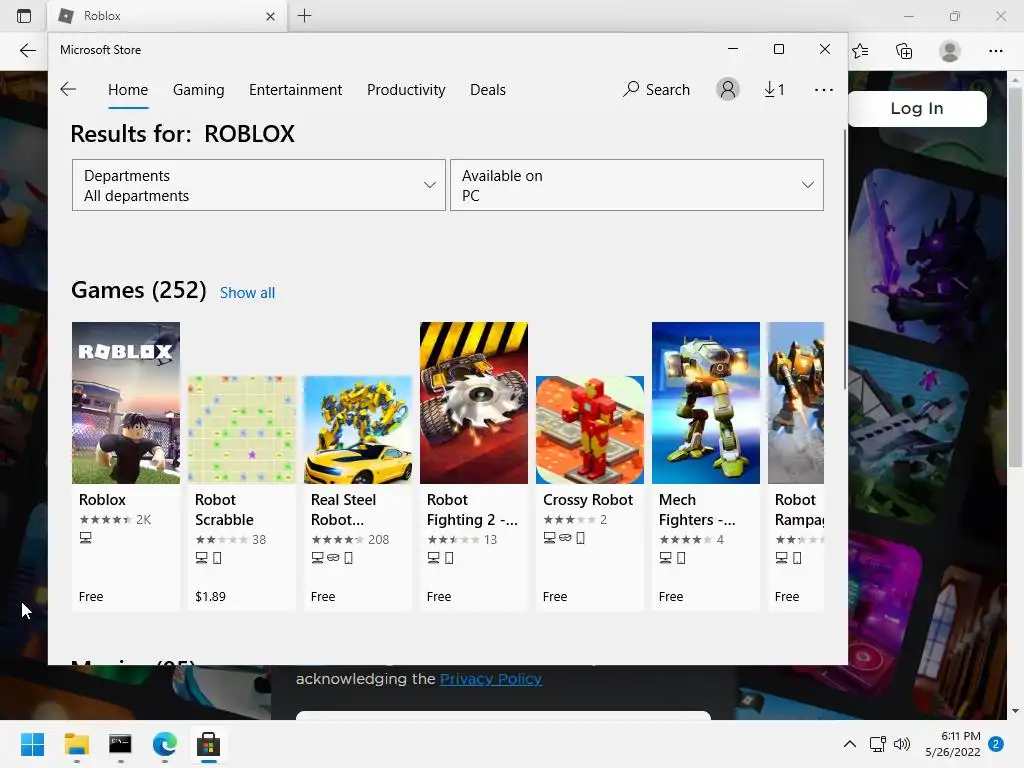Click the Roblox game title text

(x=102, y=500)
